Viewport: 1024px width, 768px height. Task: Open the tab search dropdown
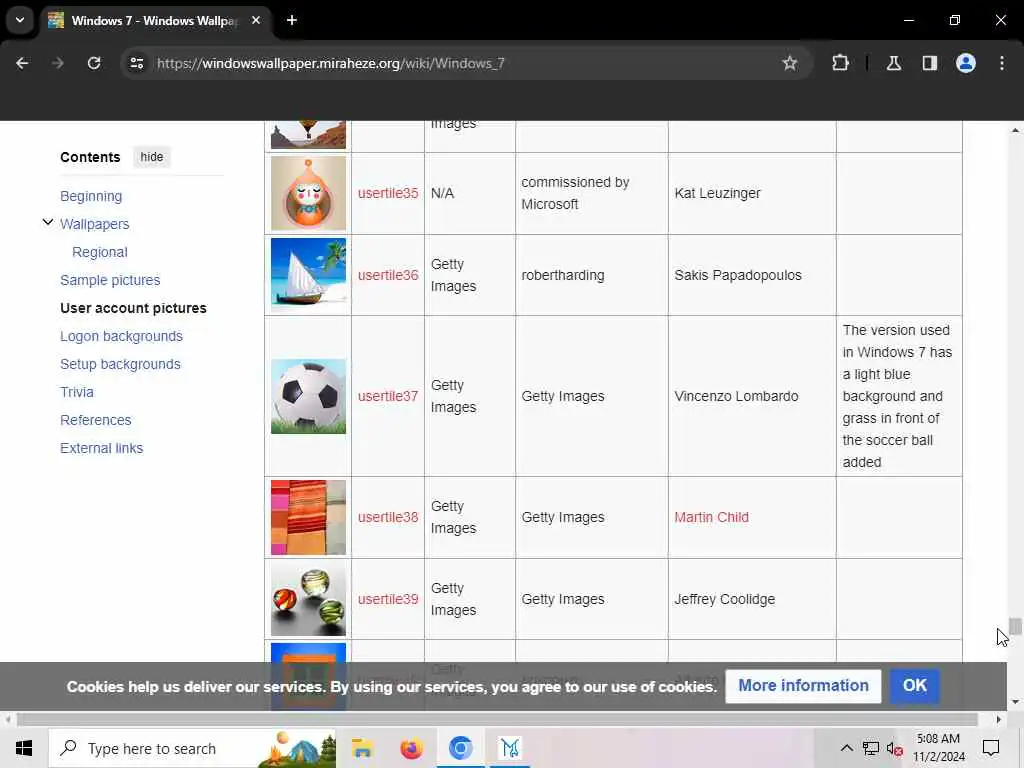20,20
